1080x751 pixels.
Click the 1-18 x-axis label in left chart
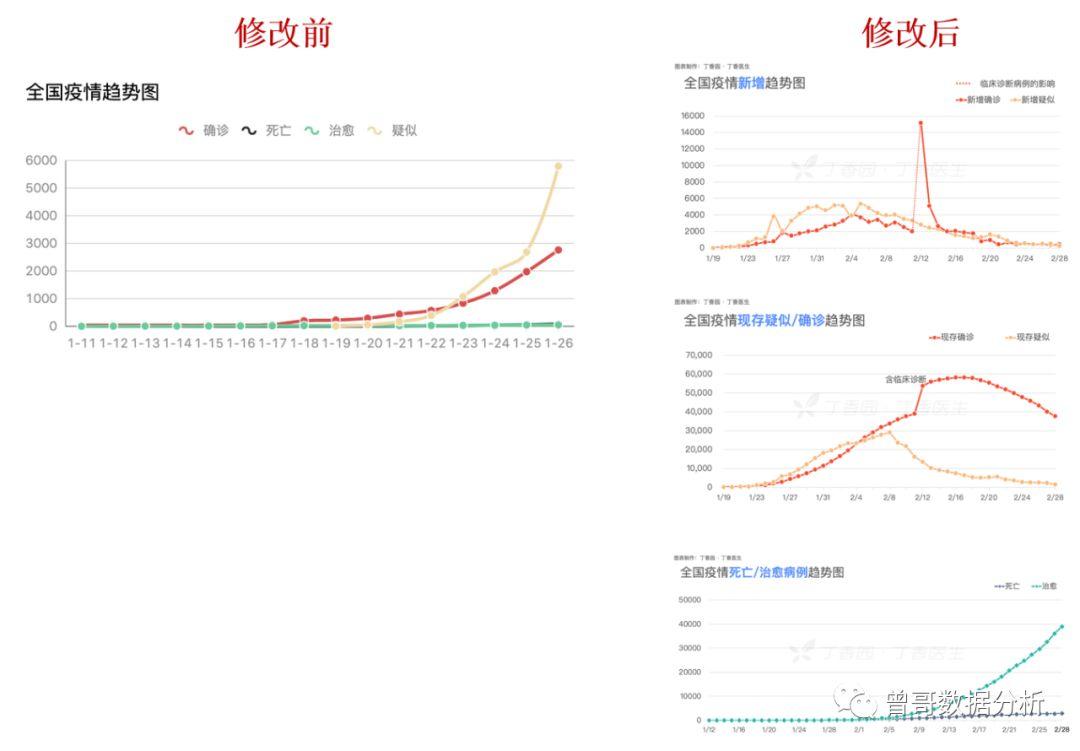point(304,342)
